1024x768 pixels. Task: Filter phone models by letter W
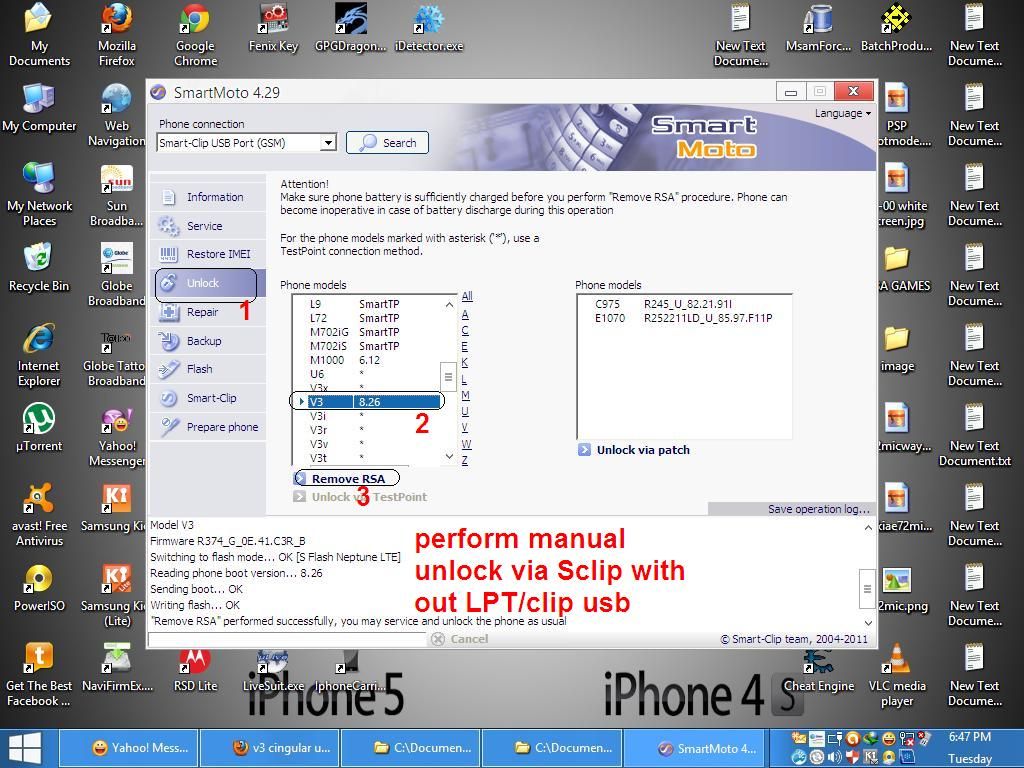coord(466,444)
